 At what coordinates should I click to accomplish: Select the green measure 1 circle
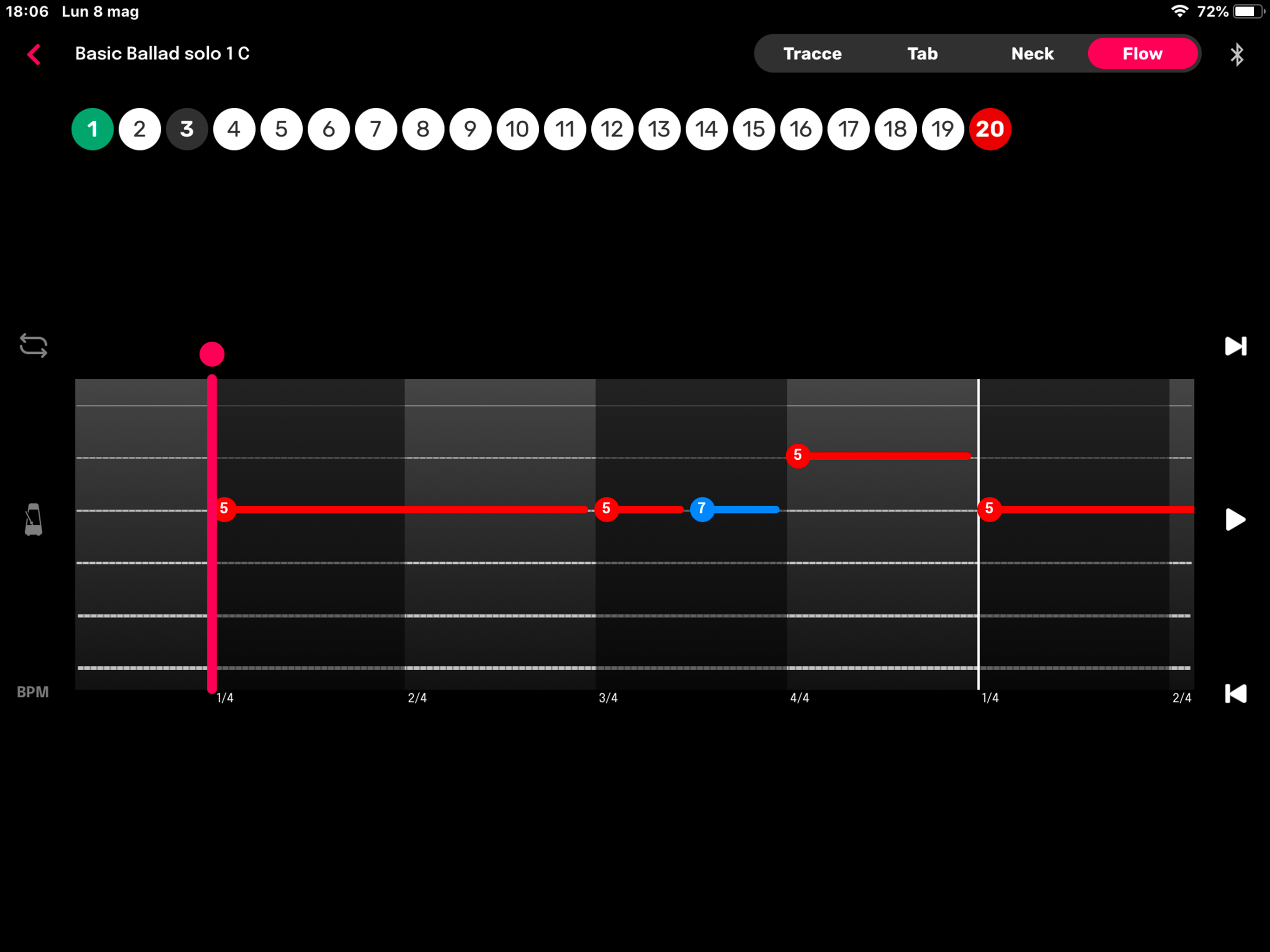[x=93, y=129]
